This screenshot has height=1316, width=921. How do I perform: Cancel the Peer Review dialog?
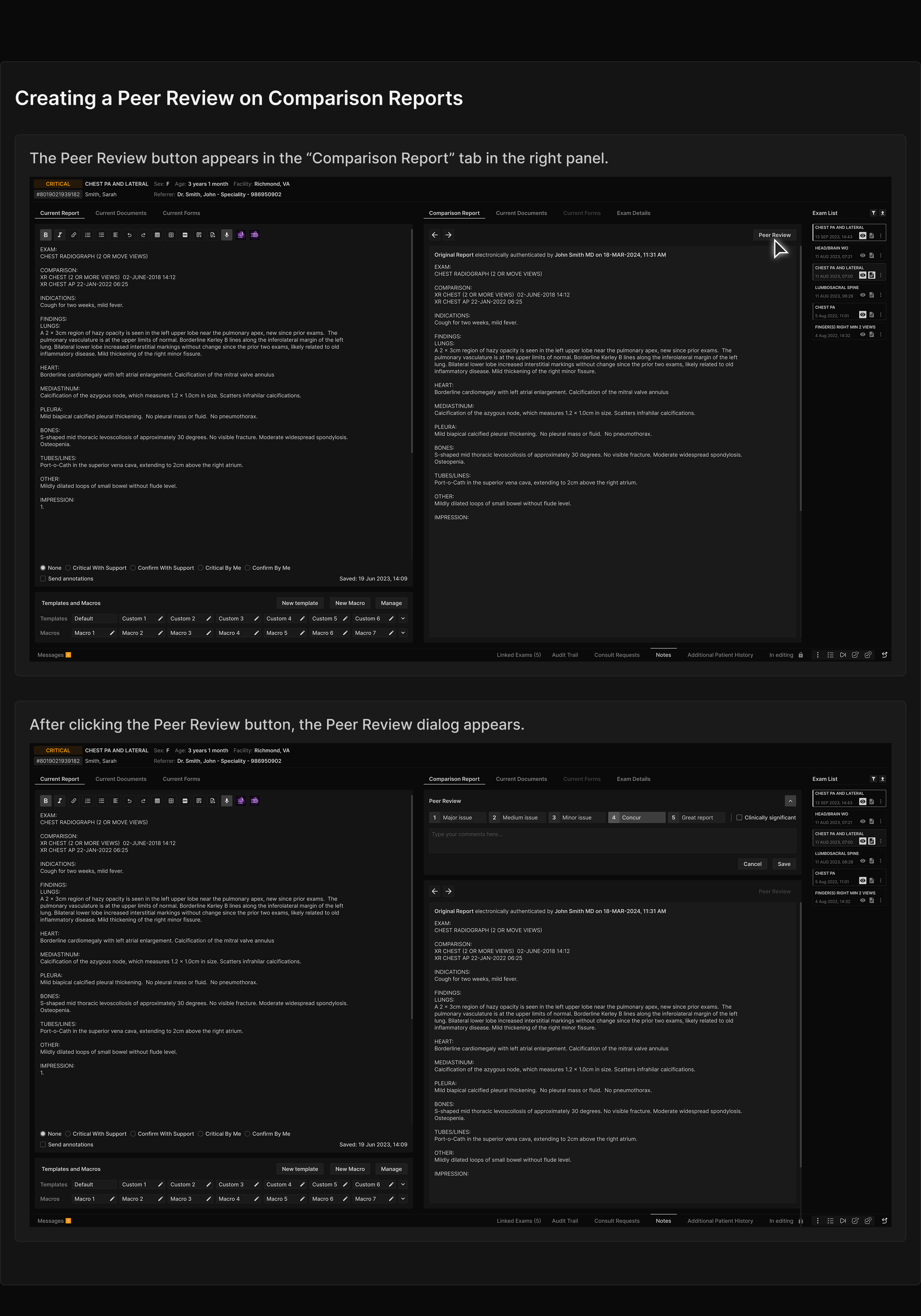point(752,864)
